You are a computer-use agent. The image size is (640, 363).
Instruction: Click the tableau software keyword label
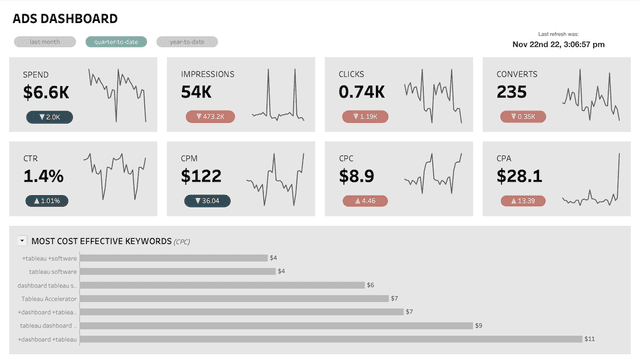point(53,272)
